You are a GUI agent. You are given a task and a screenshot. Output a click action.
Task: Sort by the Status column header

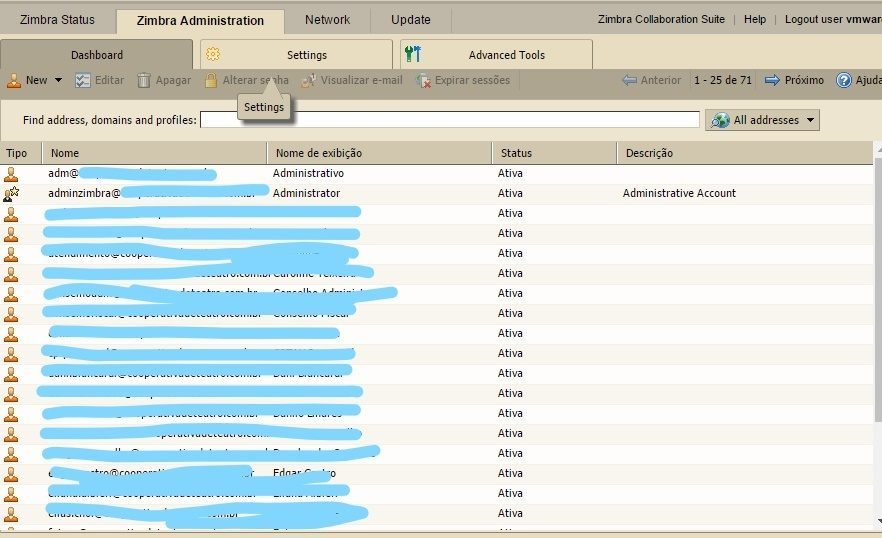(555, 153)
